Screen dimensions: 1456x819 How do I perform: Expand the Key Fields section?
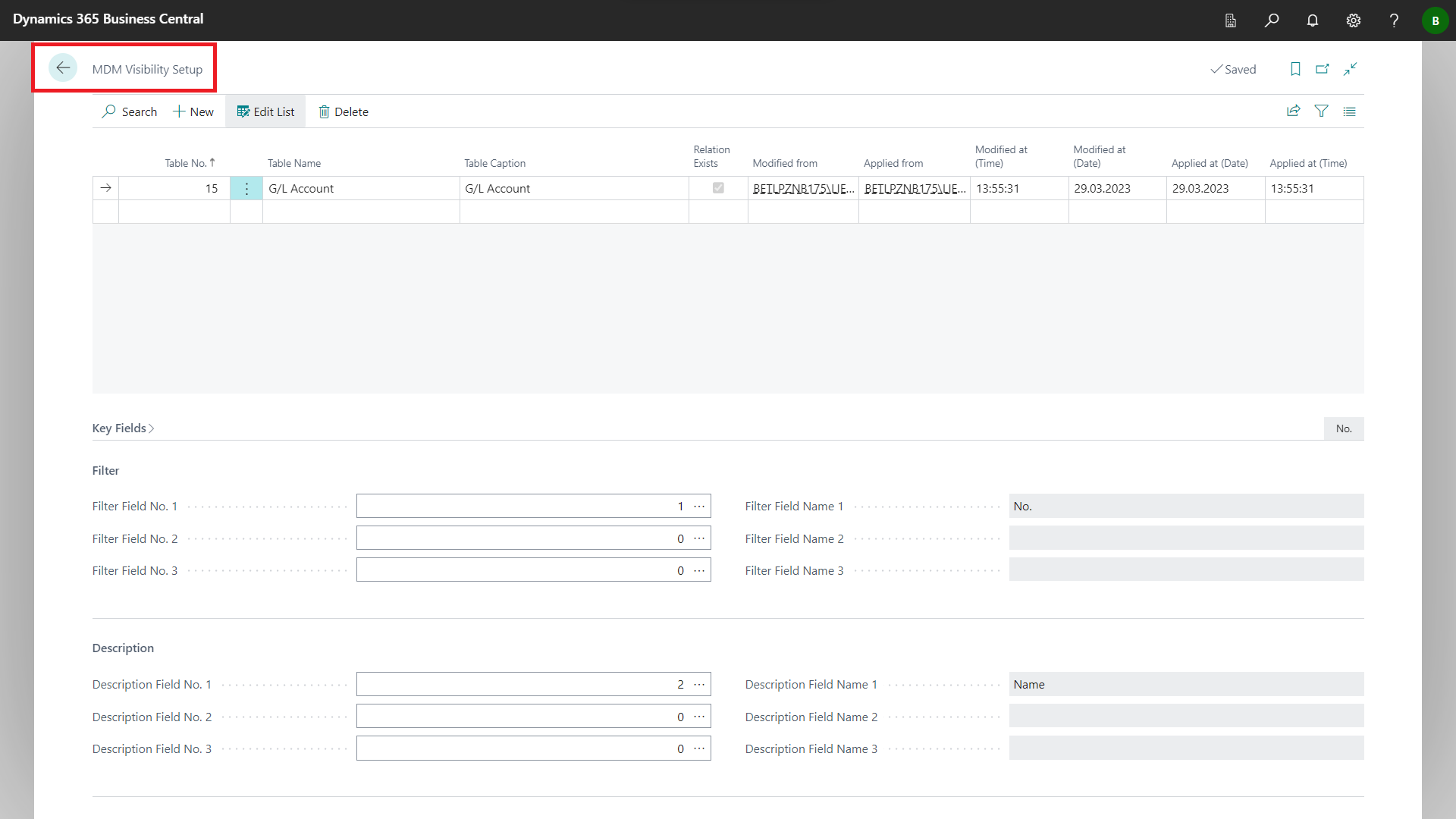(x=124, y=428)
